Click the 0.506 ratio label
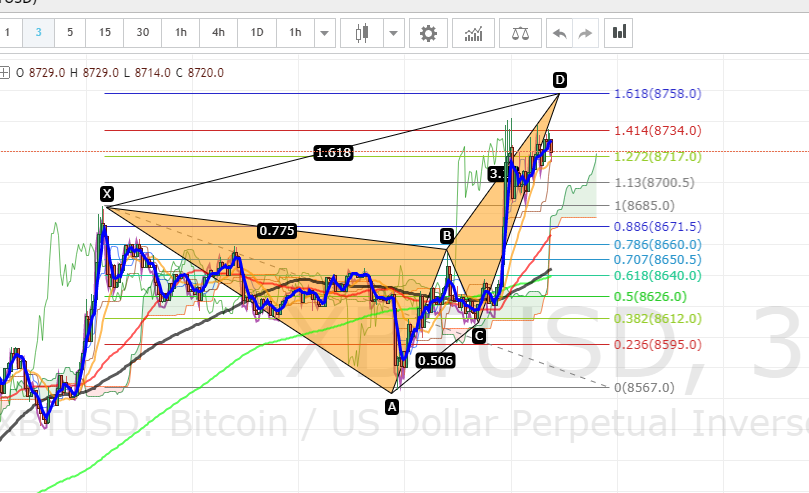809x493 pixels. tap(435, 360)
